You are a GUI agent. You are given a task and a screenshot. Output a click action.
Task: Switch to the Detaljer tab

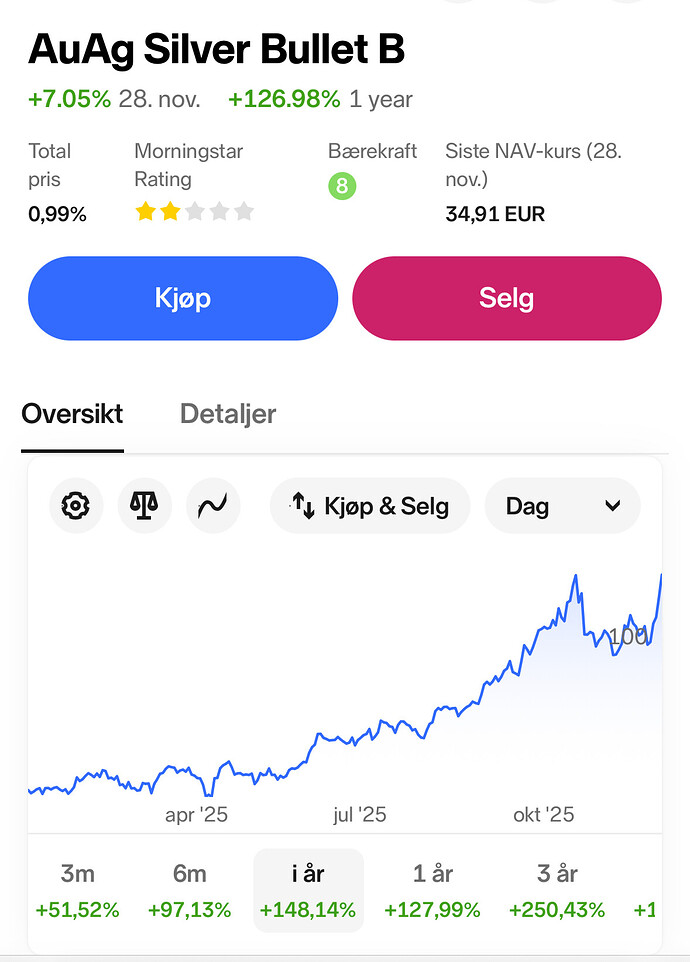click(228, 414)
